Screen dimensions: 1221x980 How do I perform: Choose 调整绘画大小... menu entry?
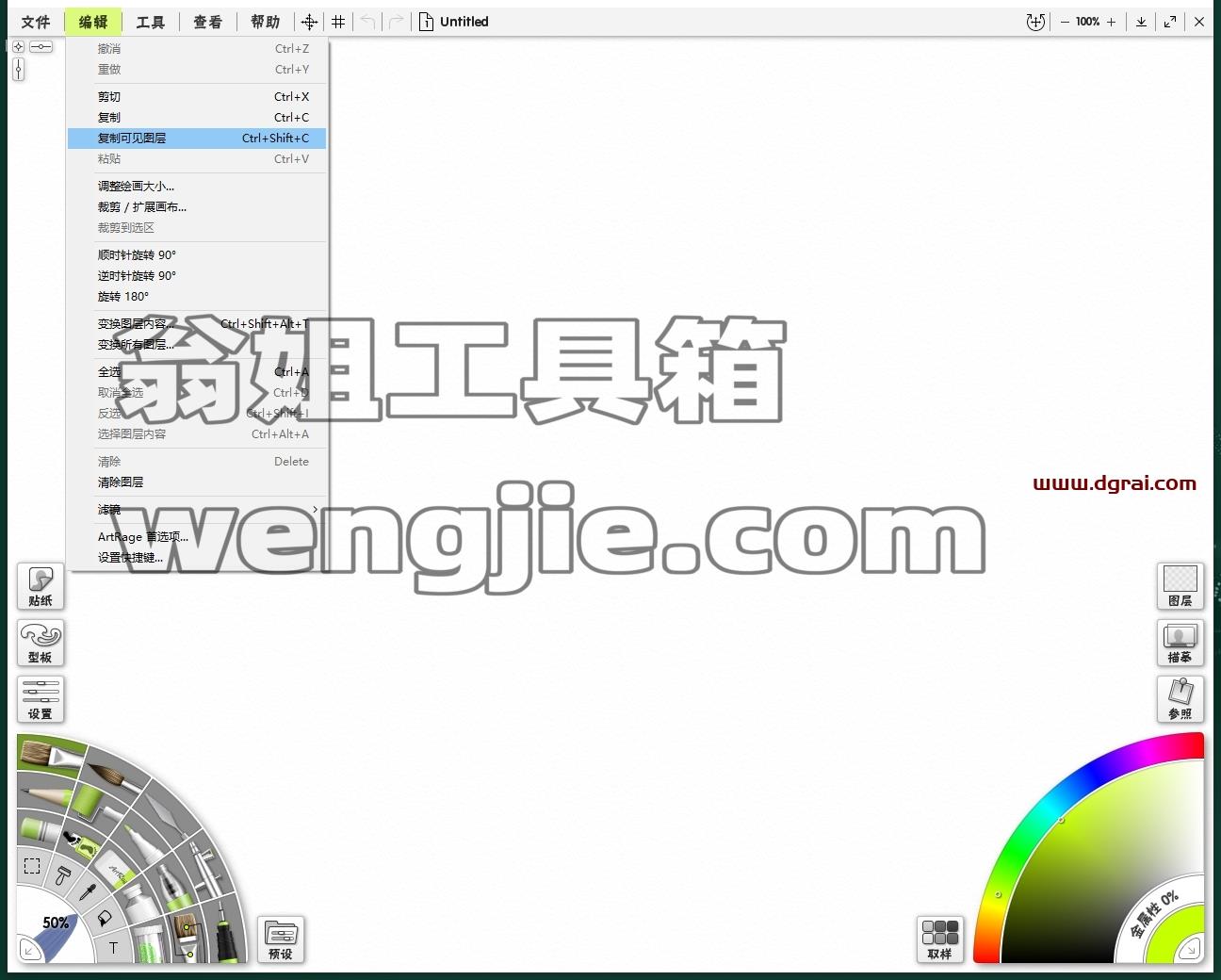coord(197,187)
